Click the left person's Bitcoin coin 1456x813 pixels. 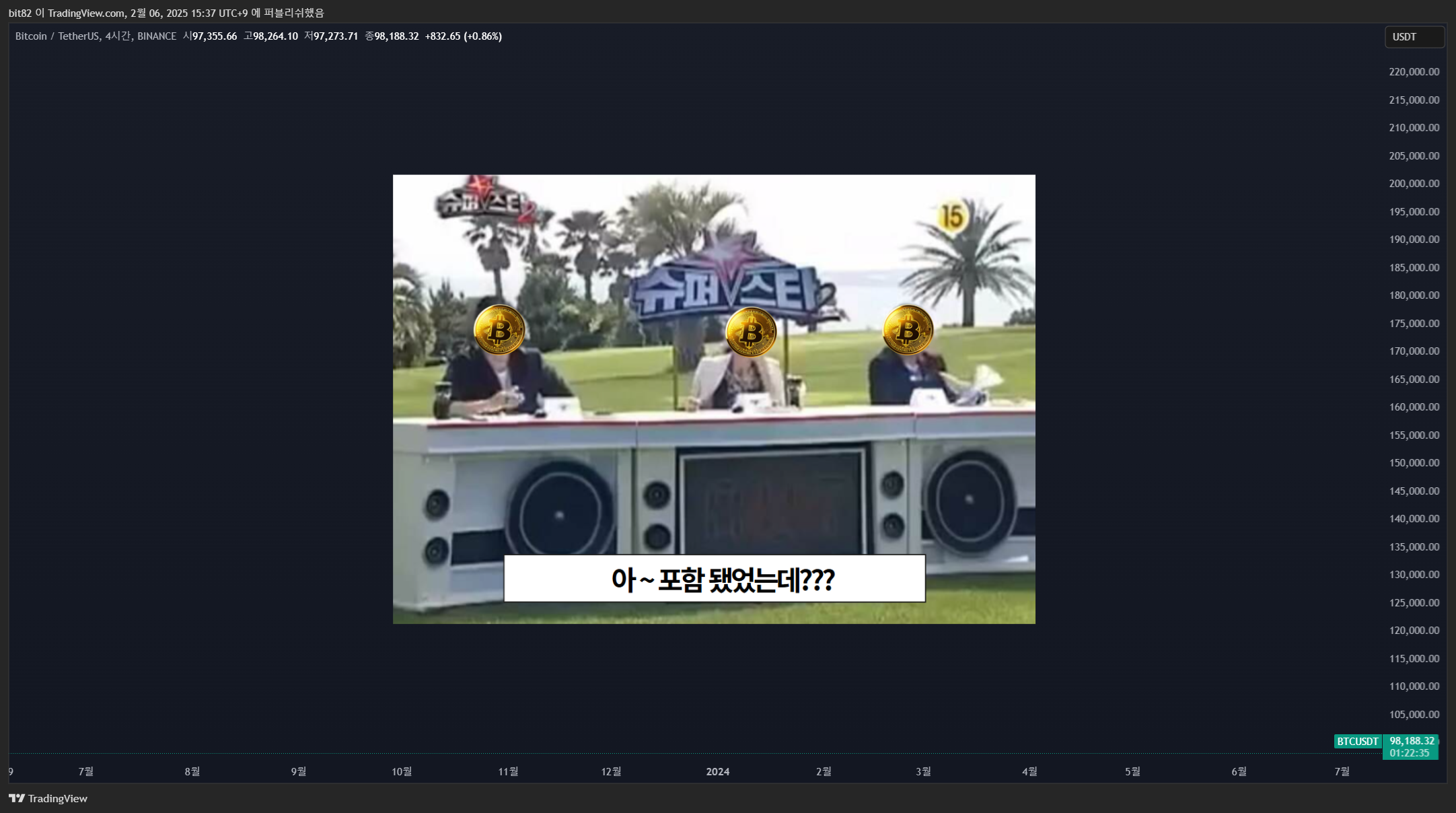(x=499, y=330)
